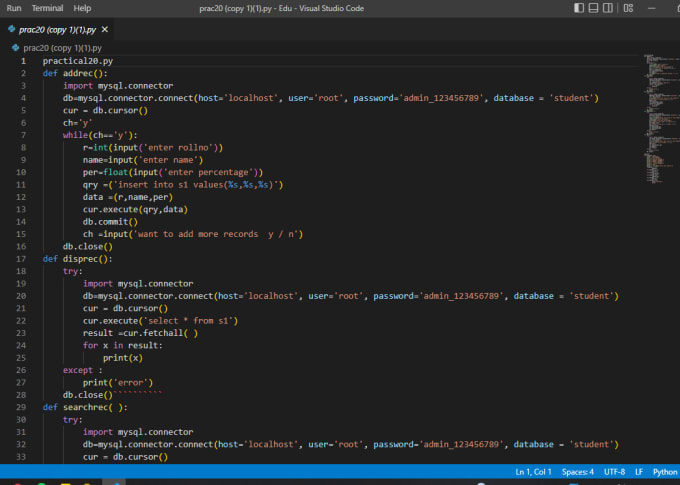Click 'select * from s1' string on line 22
This screenshot has height=485, width=680.
click(188, 321)
